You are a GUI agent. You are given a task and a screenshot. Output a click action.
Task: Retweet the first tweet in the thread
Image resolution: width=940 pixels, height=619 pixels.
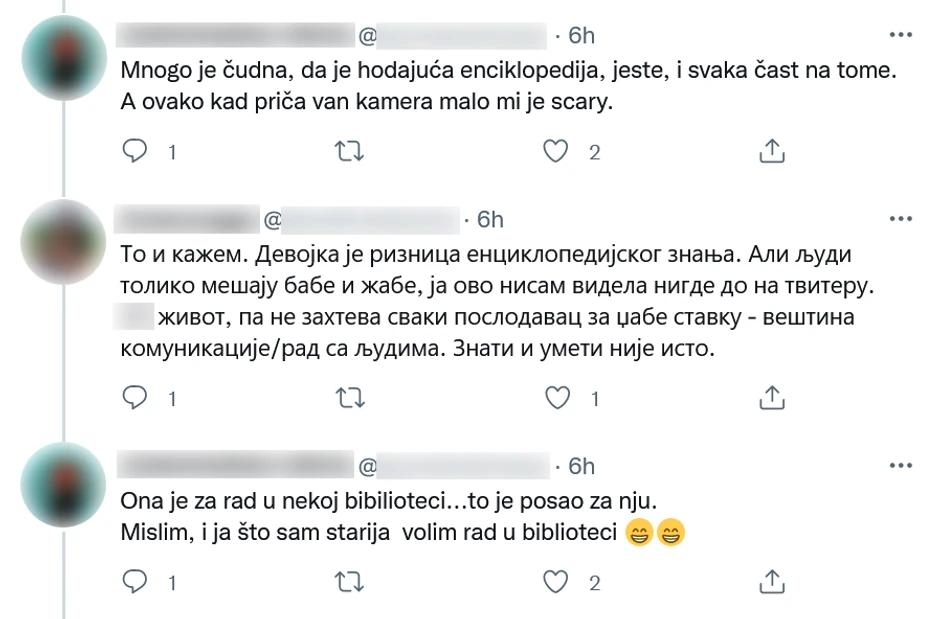[348, 151]
